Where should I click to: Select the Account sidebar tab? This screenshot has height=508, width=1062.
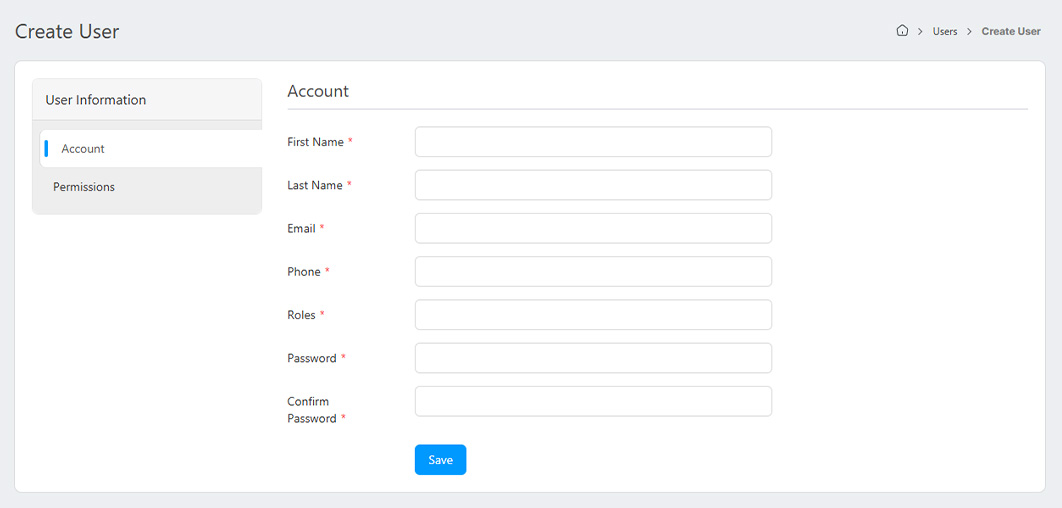point(83,149)
